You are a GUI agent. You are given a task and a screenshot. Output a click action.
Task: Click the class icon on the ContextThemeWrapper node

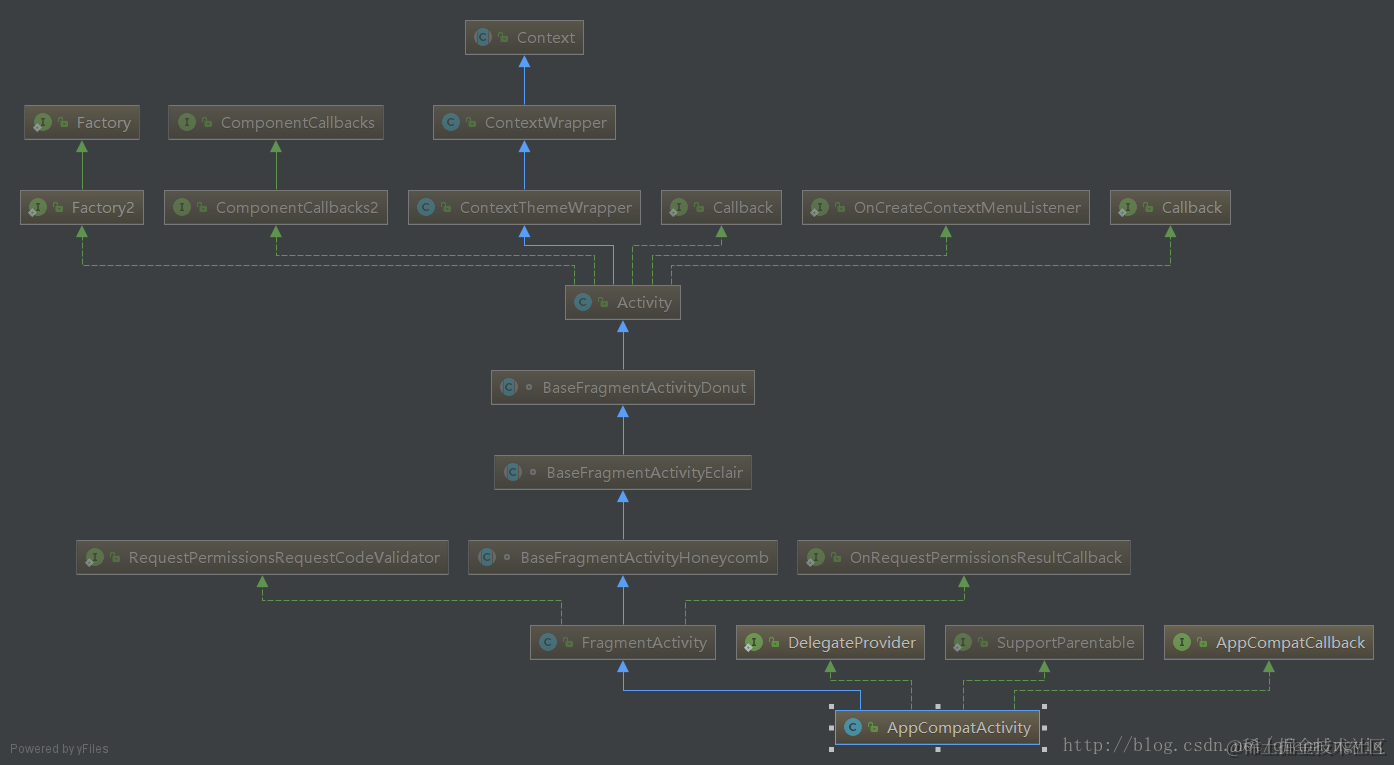(x=426, y=208)
